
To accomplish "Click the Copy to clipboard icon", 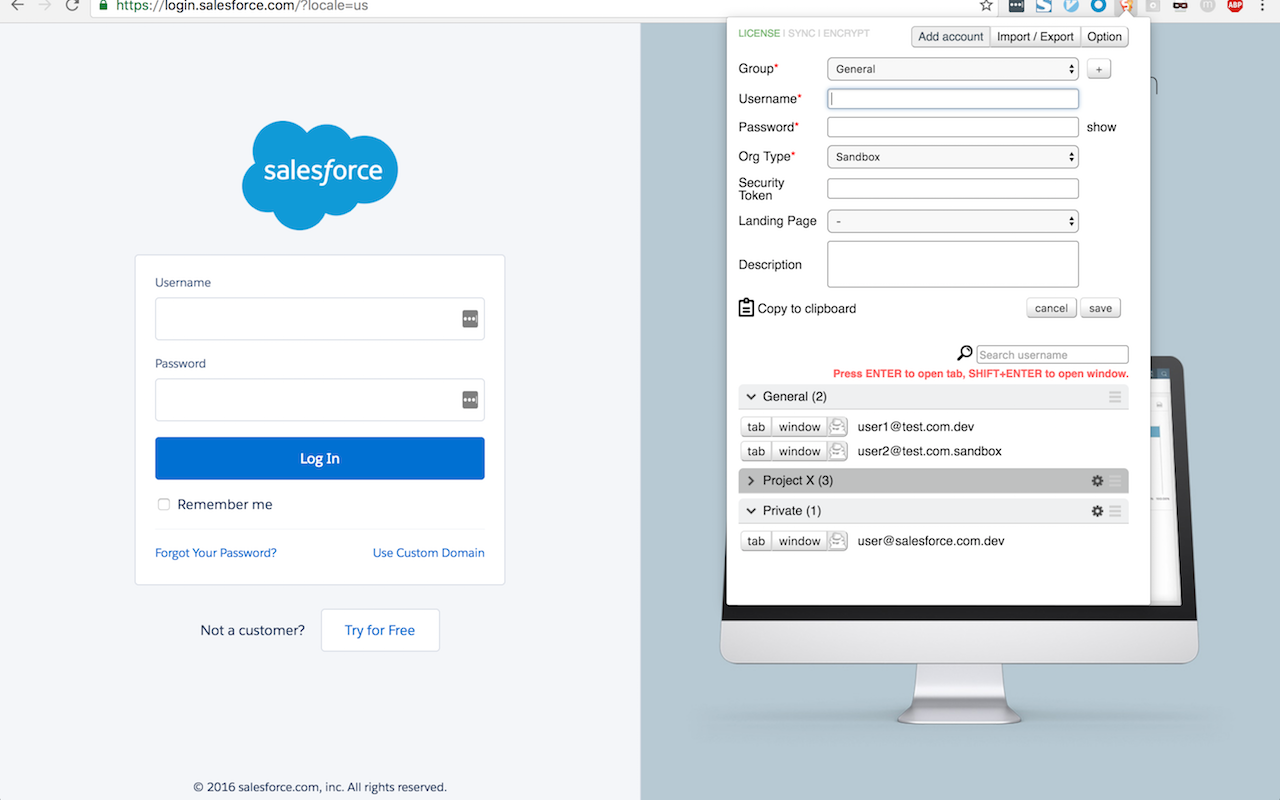I will tap(746, 307).
